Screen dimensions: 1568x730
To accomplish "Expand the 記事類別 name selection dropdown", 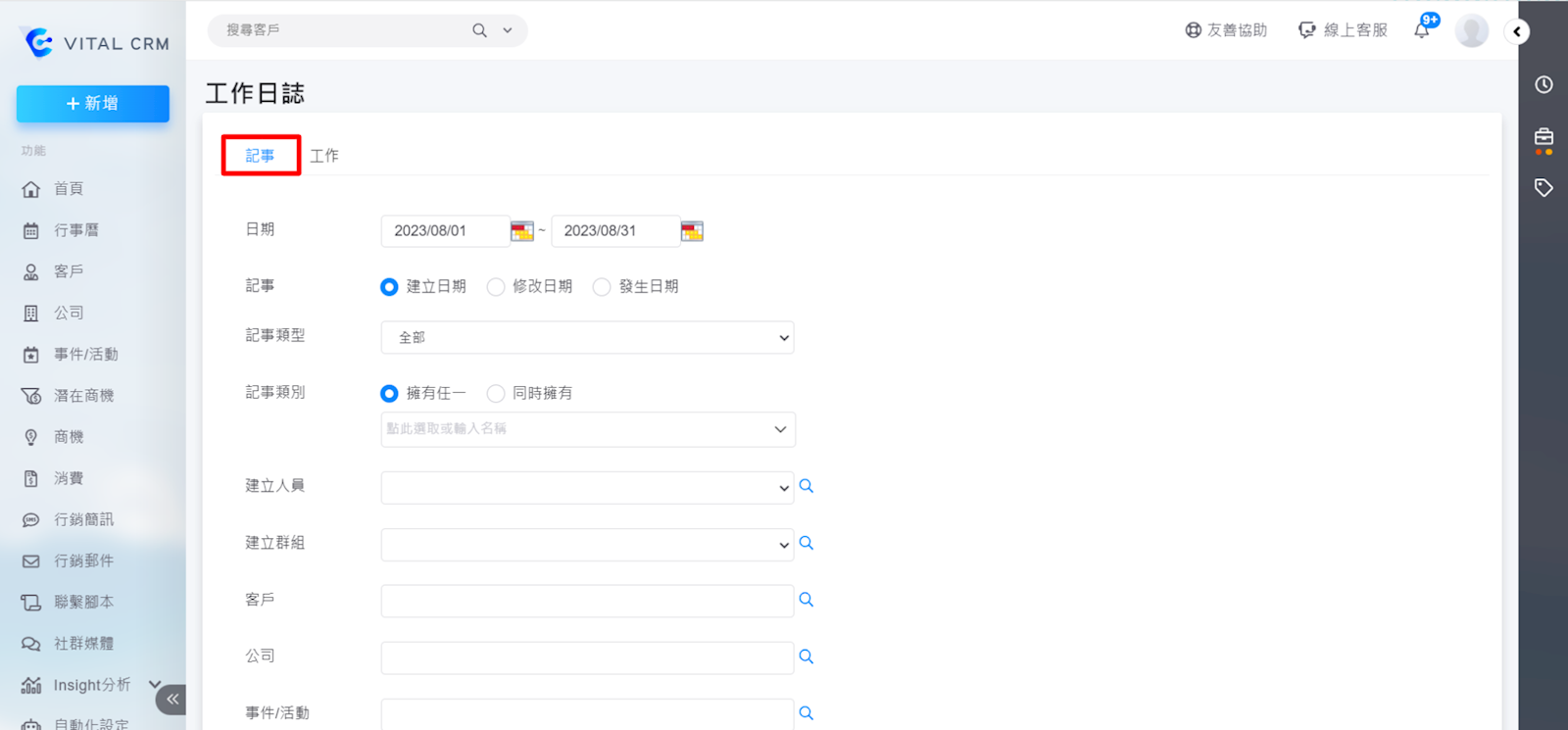I will point(587,429).
